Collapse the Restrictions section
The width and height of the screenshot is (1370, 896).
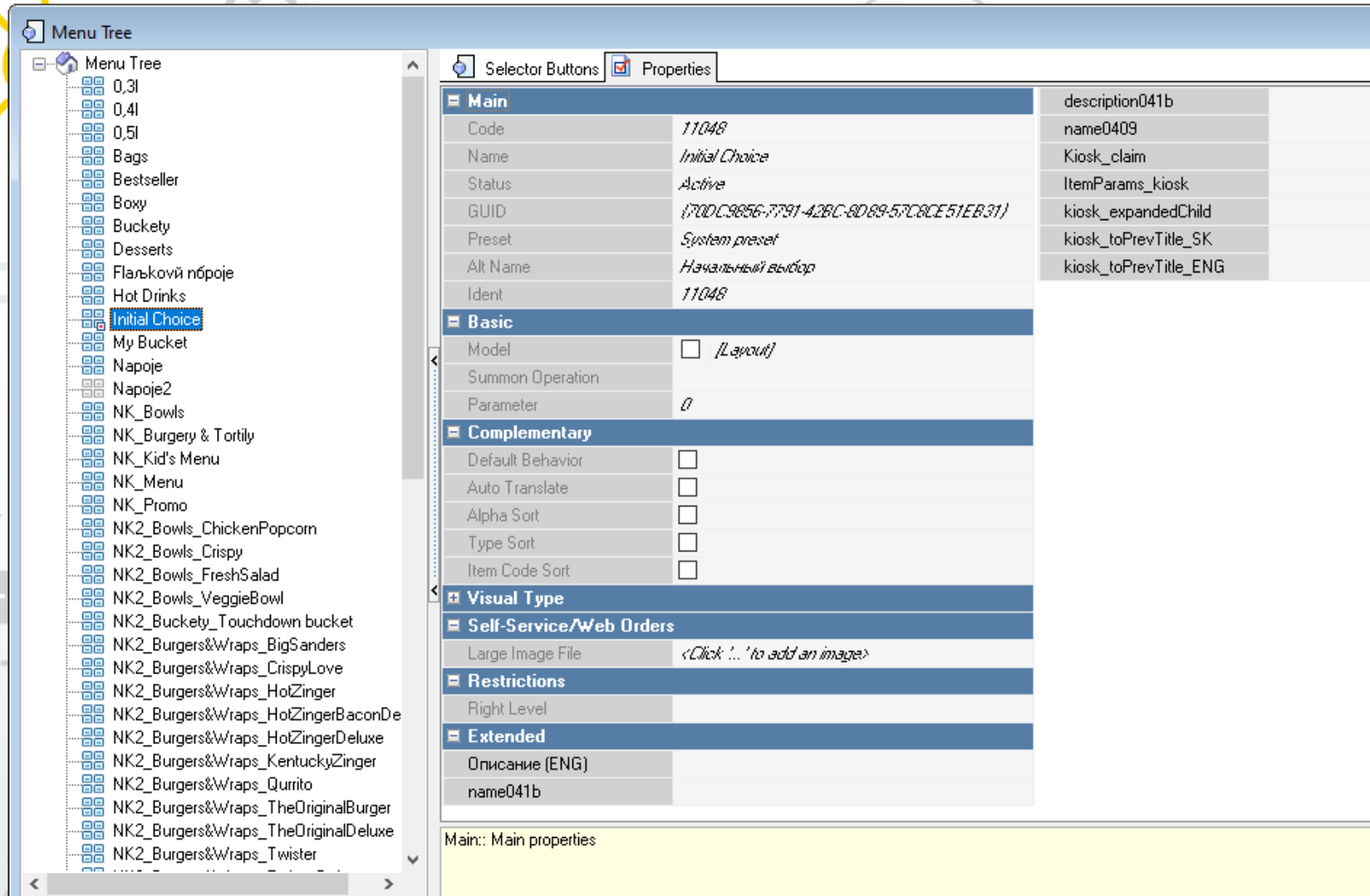point(454,681)
